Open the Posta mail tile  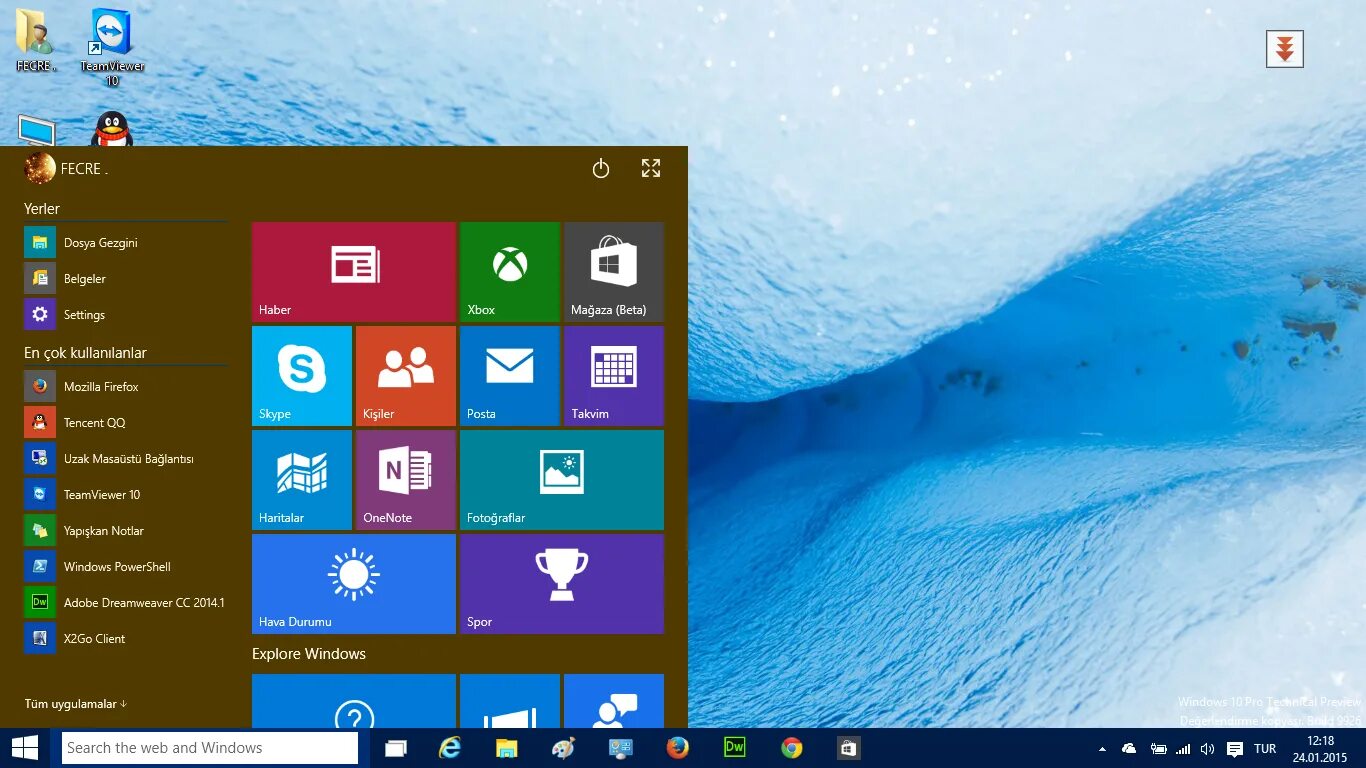(x=510, y=376)
